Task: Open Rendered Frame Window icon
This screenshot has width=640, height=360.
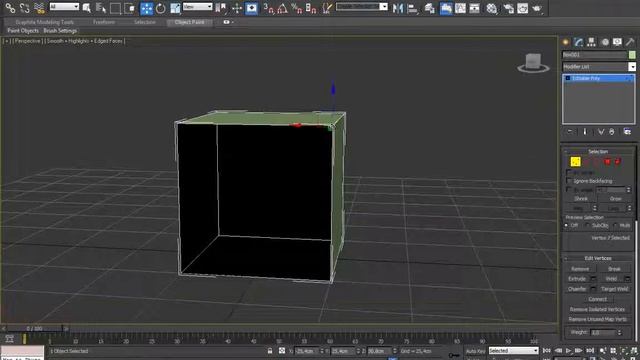Action: point(522,8)
